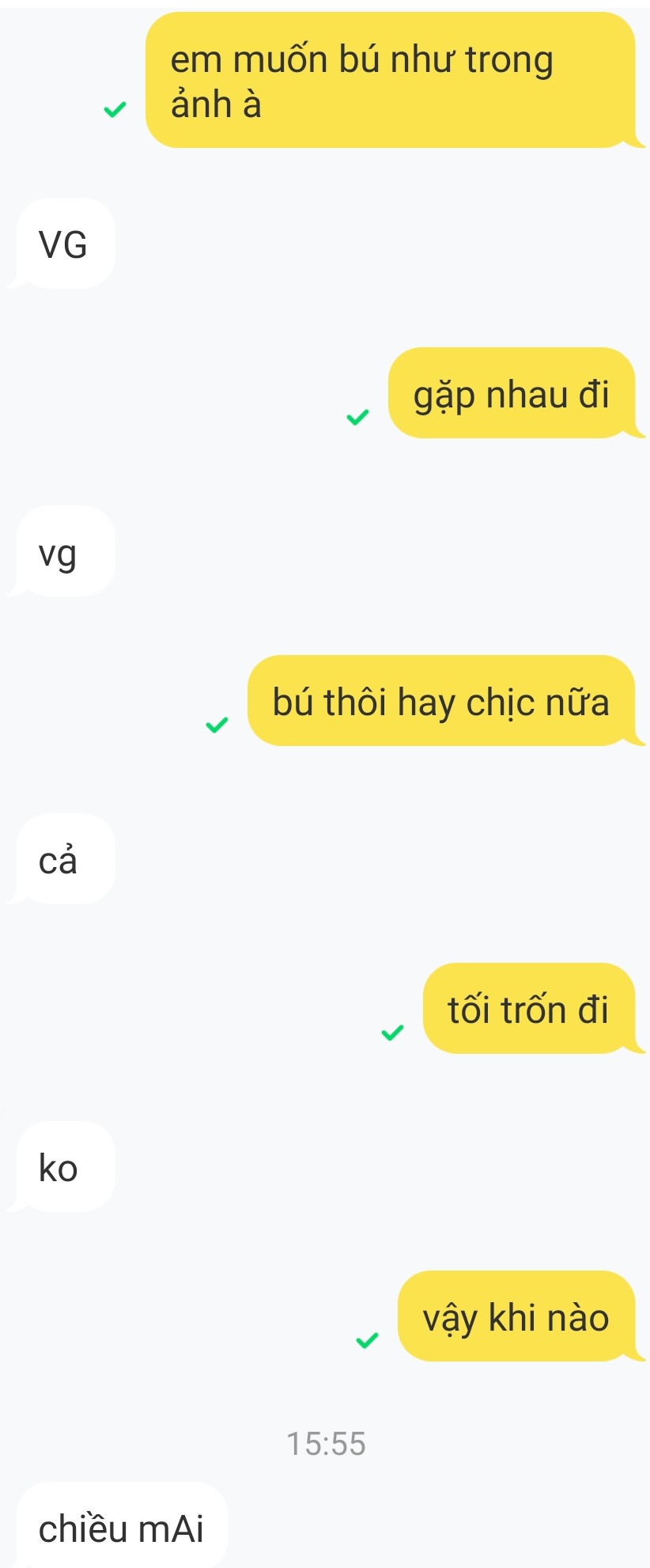Image resolution: width=650 pixels, height=1568 pixels.
Task: Tap the checkmark beside the message above 'cả'
Action: coord(217,725)
